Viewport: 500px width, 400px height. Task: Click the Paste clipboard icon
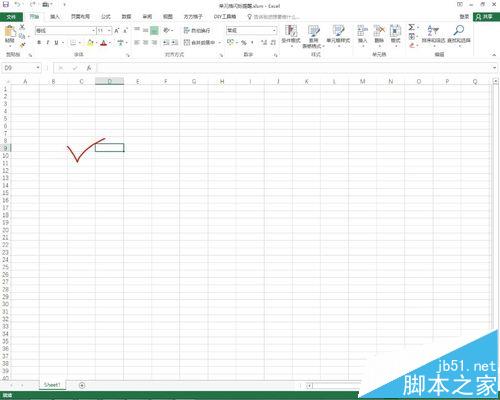coord(10,31)
